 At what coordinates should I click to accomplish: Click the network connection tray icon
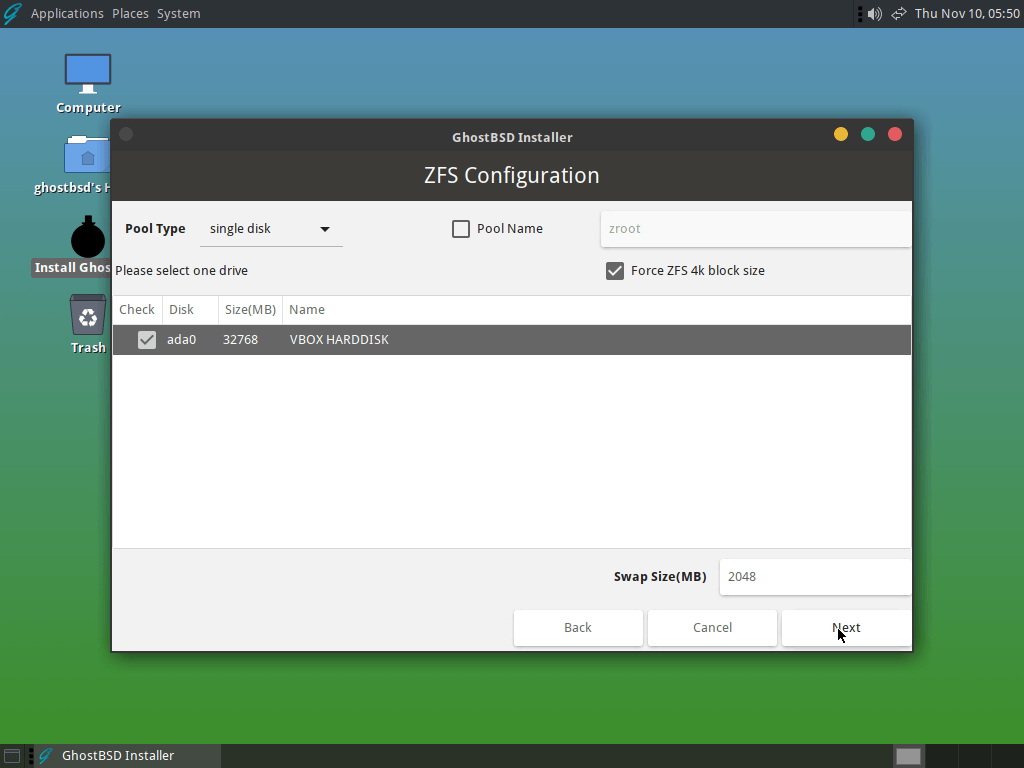[x=899, y=14]
